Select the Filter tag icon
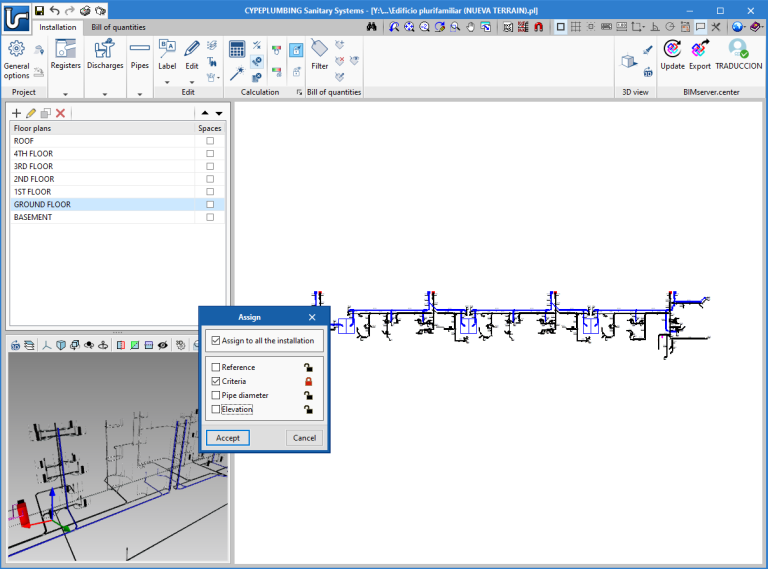768x569 pixels. pos(319,49)
